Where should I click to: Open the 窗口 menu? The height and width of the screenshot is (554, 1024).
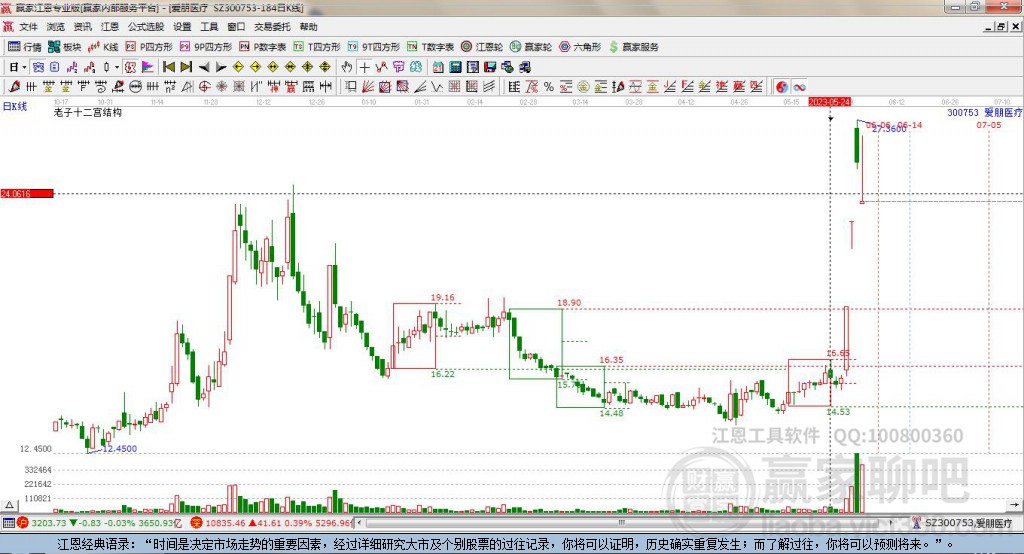point(236,27)
